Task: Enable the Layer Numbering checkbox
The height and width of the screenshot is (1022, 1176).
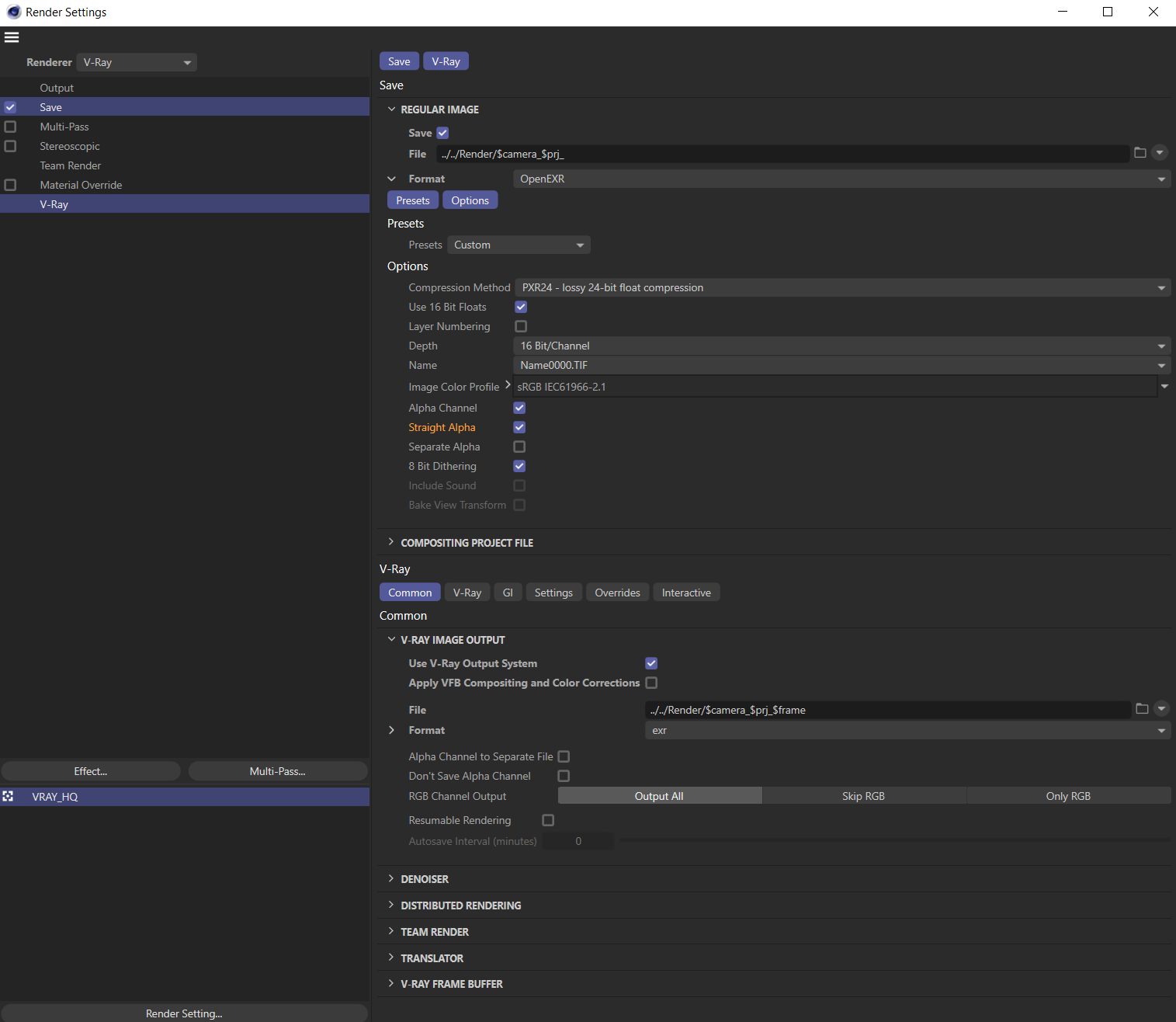Action: click(521, 326)
